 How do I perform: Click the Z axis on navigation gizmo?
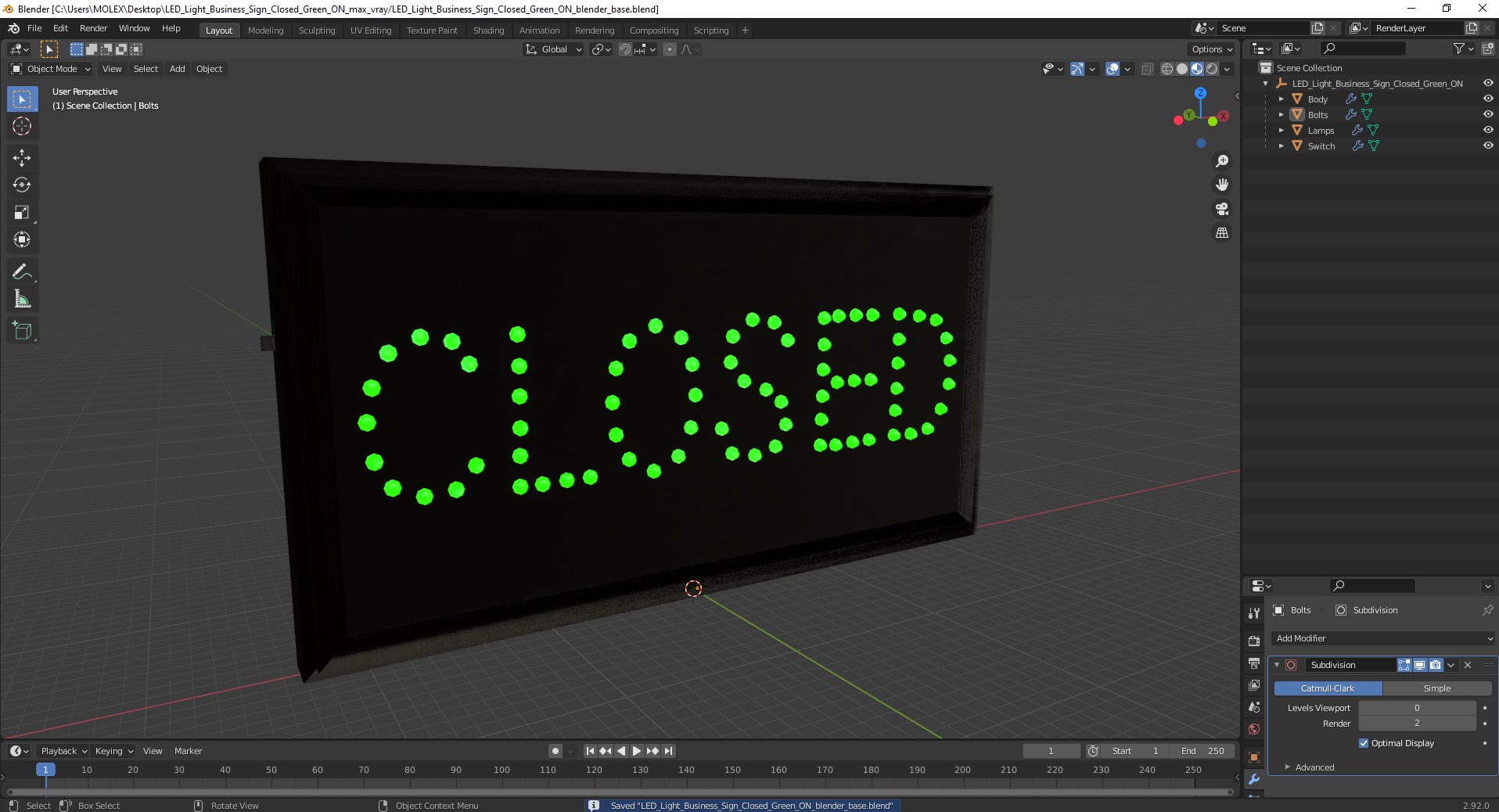[x=1200, y=93]
